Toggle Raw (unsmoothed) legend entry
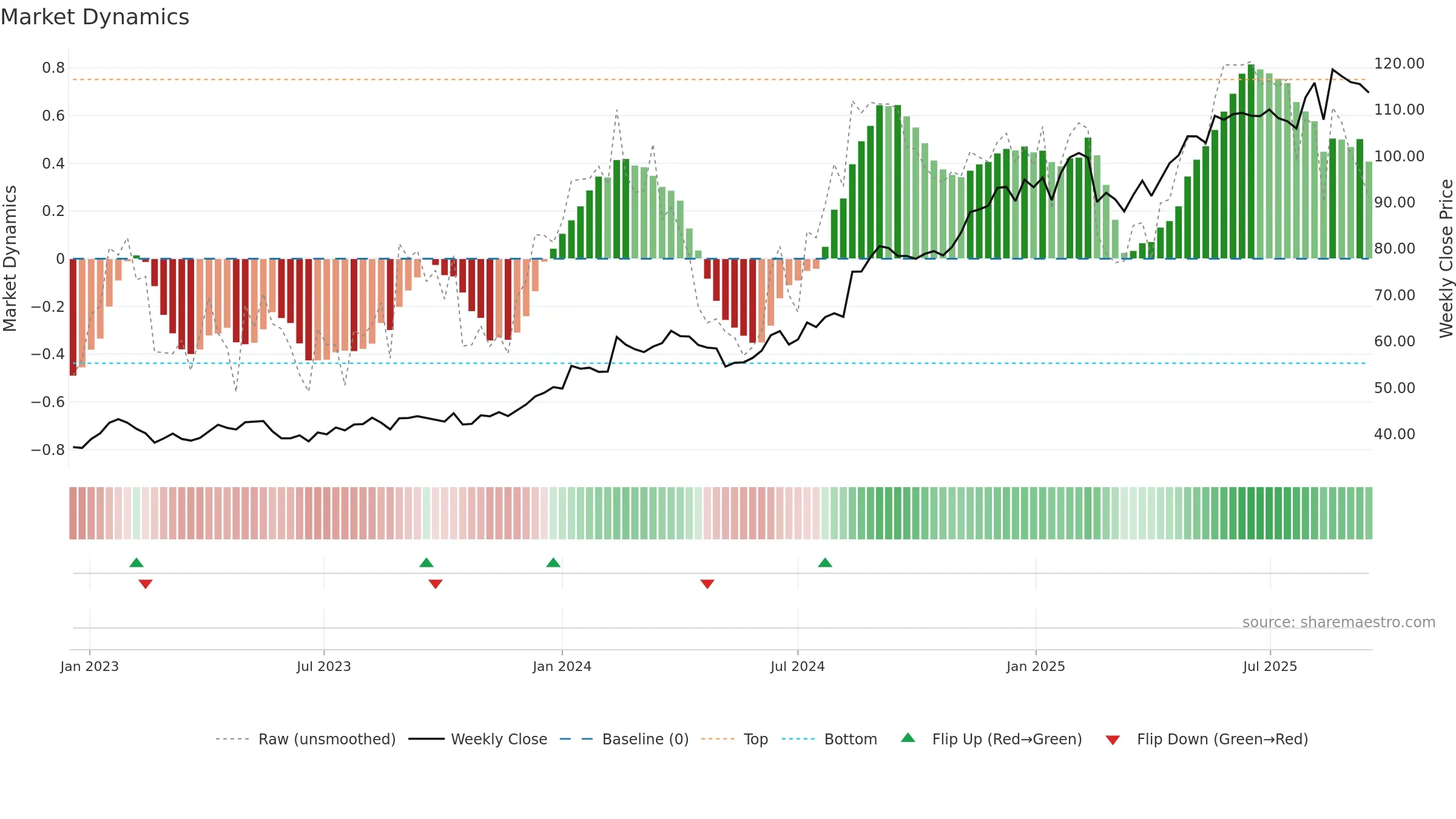Image resolution: width=1456 pixels, height=819 pixels. (305, 739)
